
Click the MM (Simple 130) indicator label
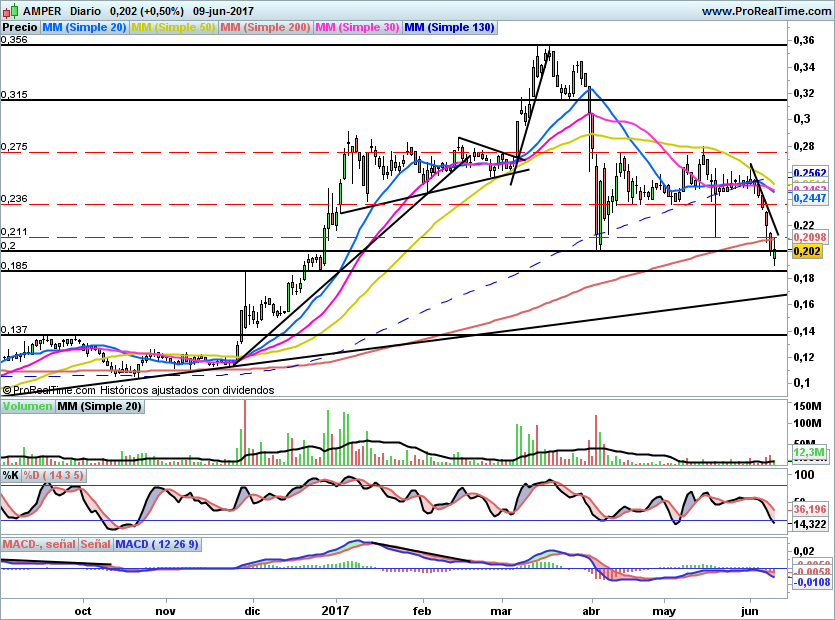(450, 28)
